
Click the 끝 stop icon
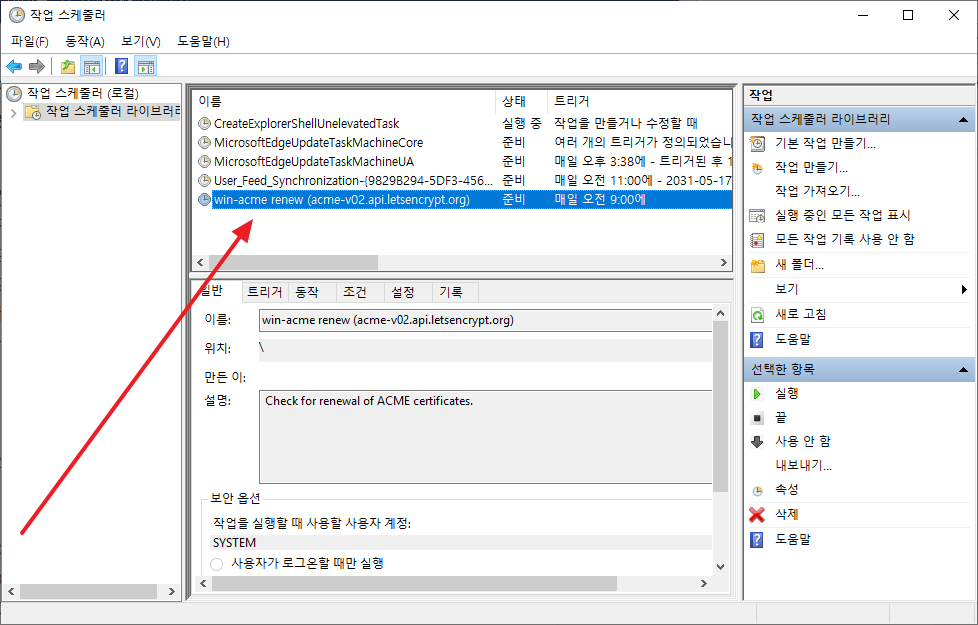pyautogui.click(x=757, y=418)
